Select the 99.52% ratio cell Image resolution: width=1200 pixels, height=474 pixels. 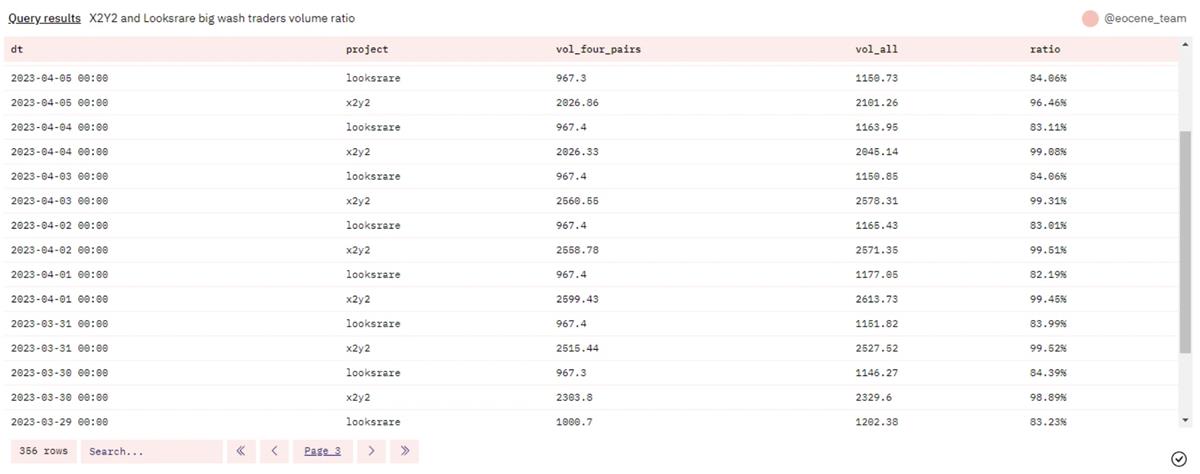click(x=1048, y=348)
